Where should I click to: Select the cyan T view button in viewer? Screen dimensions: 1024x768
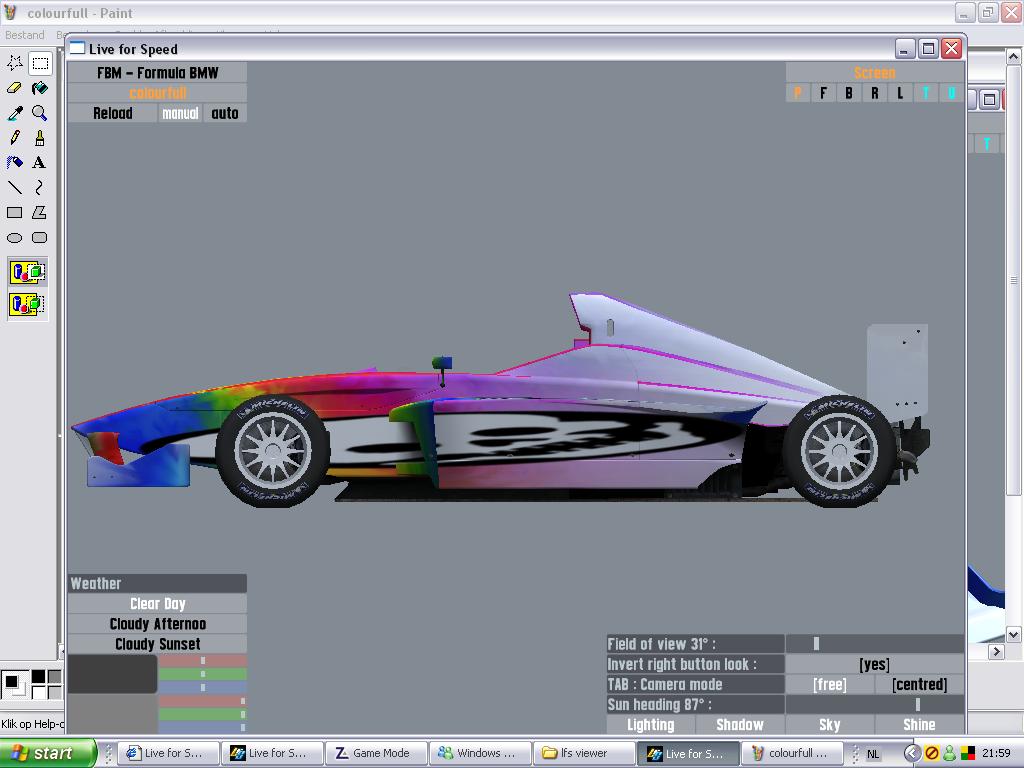pyautogui.click(x=925, y=93)
